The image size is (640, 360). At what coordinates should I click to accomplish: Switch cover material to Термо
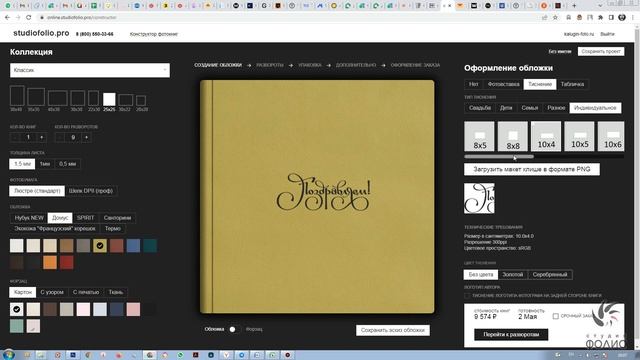[x=113, y=229]
